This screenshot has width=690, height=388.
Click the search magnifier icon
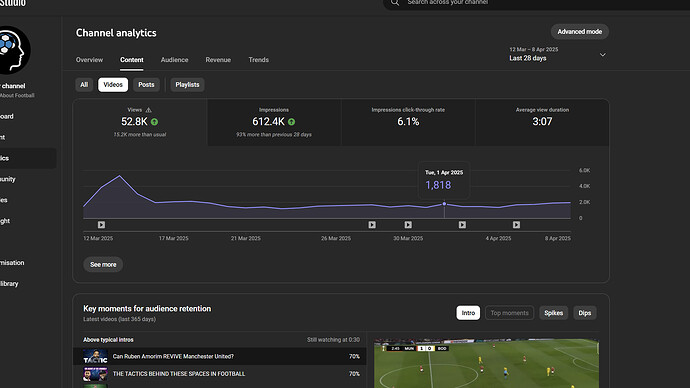(395, 3)
